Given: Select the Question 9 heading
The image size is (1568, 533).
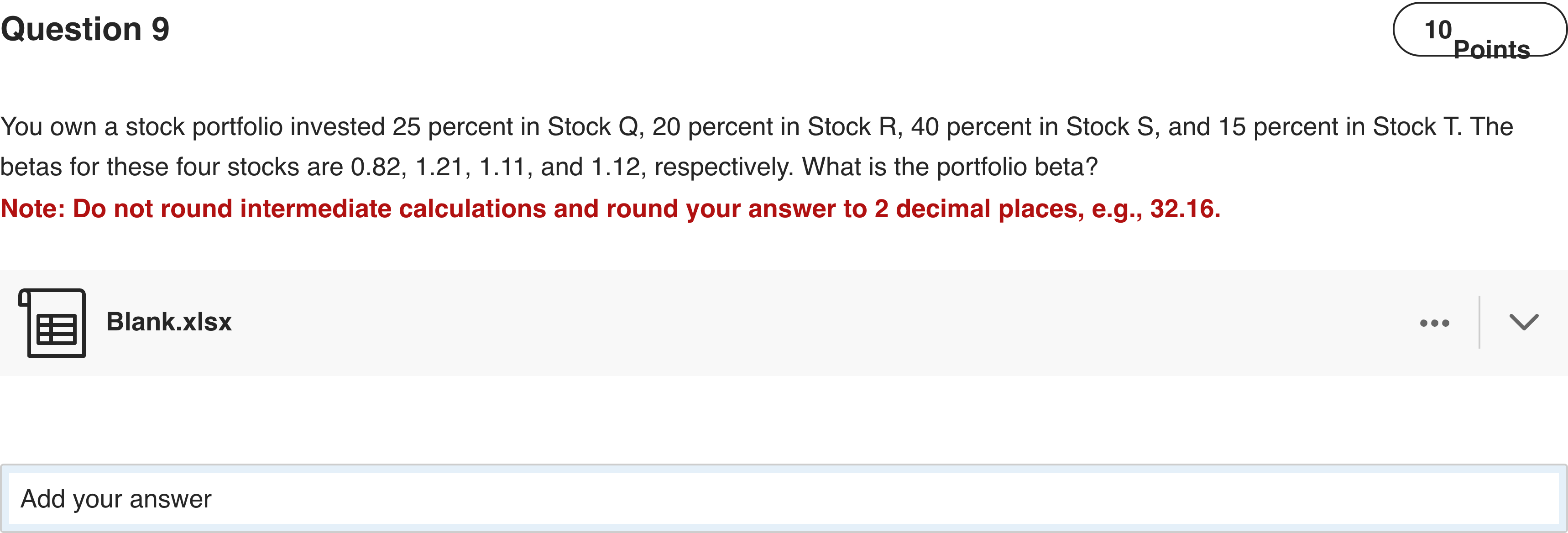Looking at the screenshot, I should click(x=85, y=29).
